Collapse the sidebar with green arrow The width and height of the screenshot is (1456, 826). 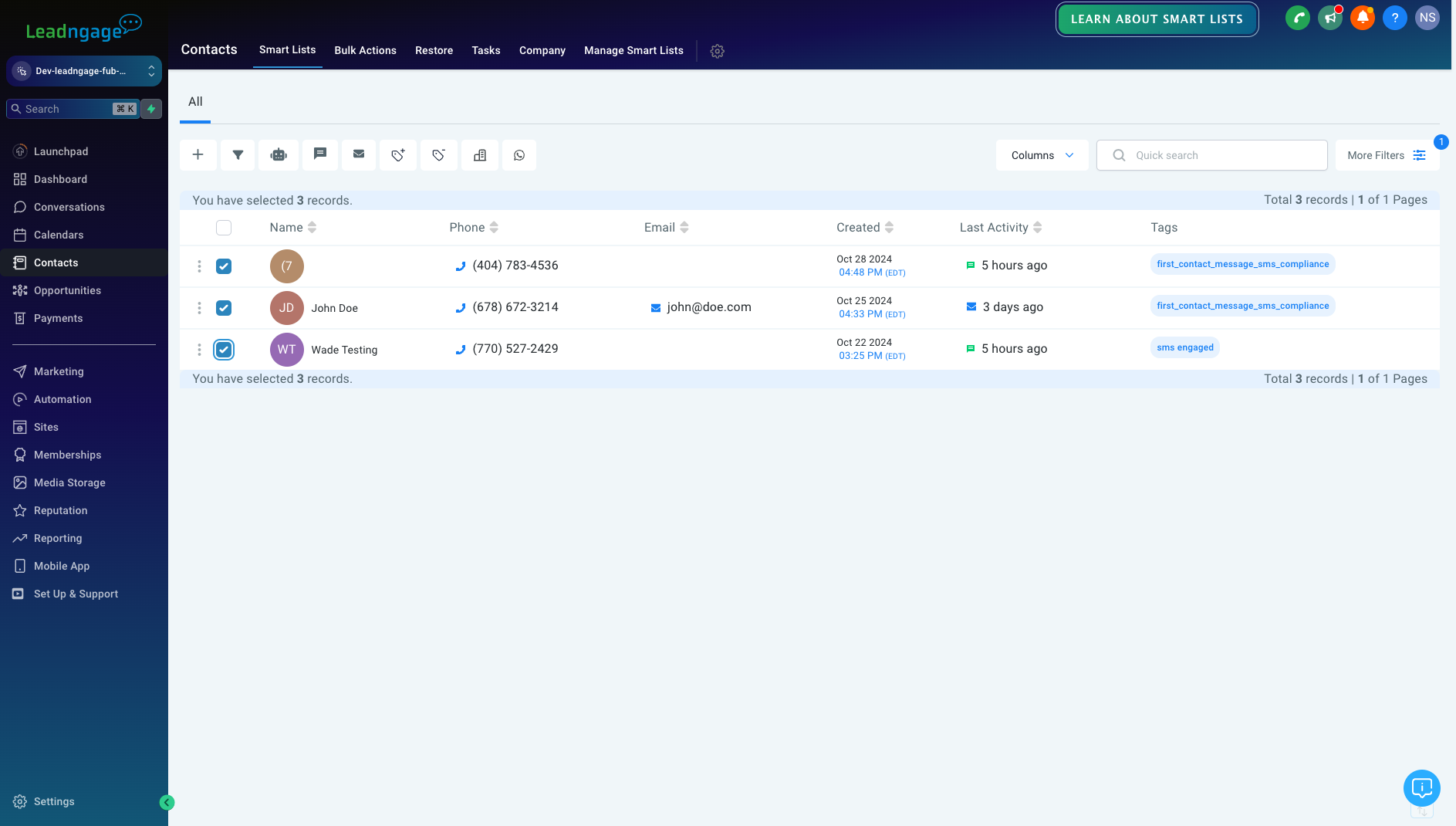167,803
